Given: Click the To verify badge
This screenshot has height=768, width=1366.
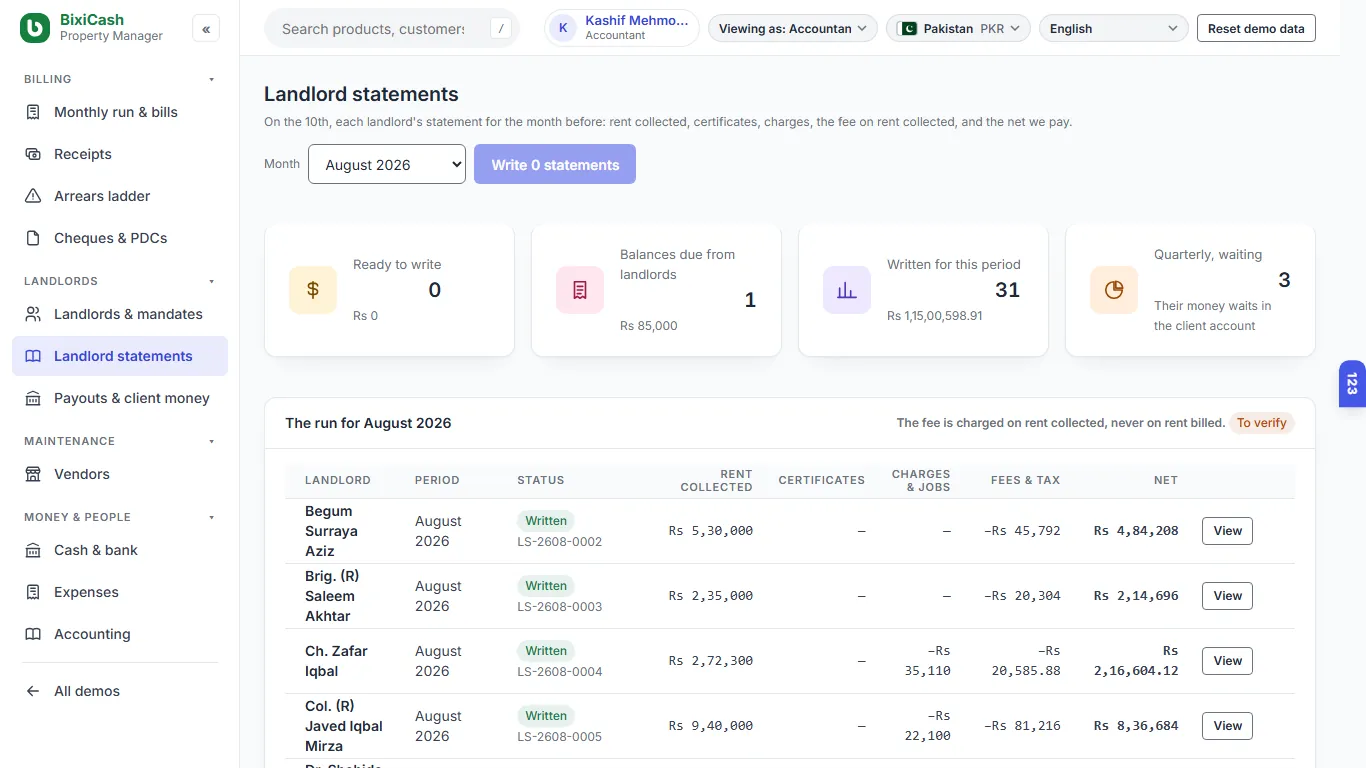Looking at the screenshot, I should click(x=1262, y=423).
